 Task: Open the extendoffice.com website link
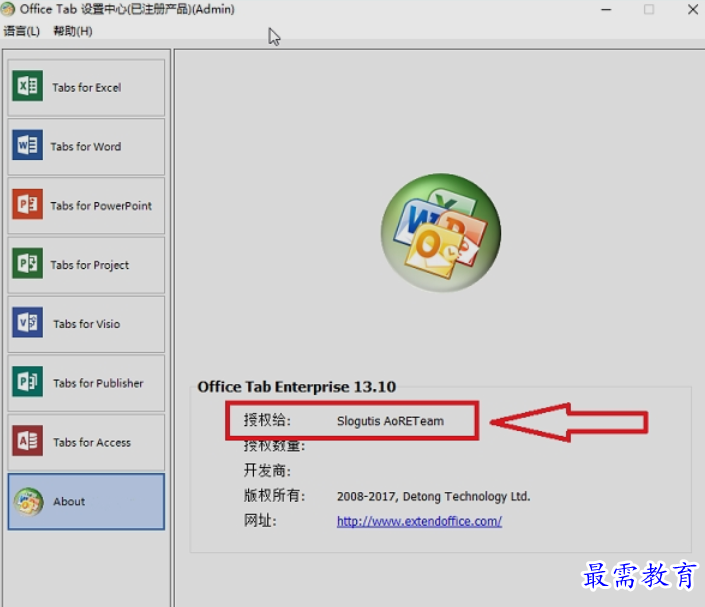[x=419, y=522]
